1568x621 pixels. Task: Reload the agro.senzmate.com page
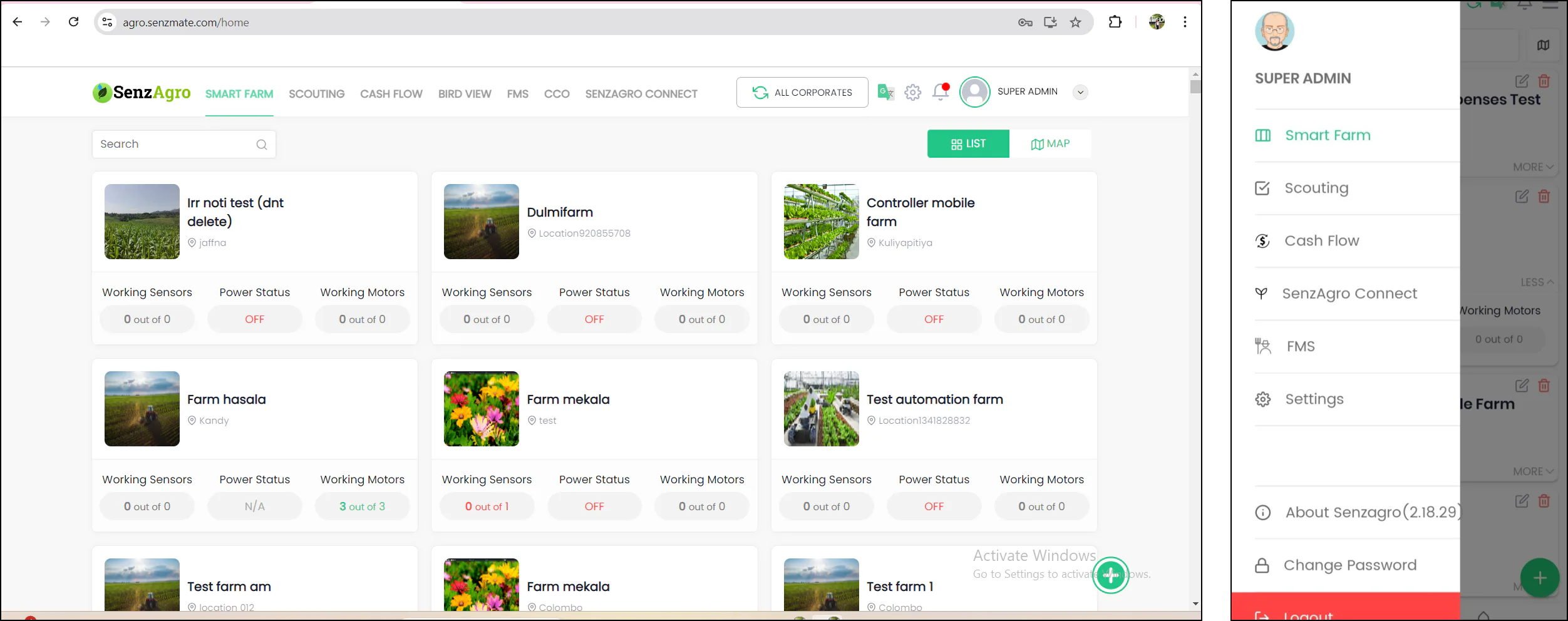click(x=73, y=22)
